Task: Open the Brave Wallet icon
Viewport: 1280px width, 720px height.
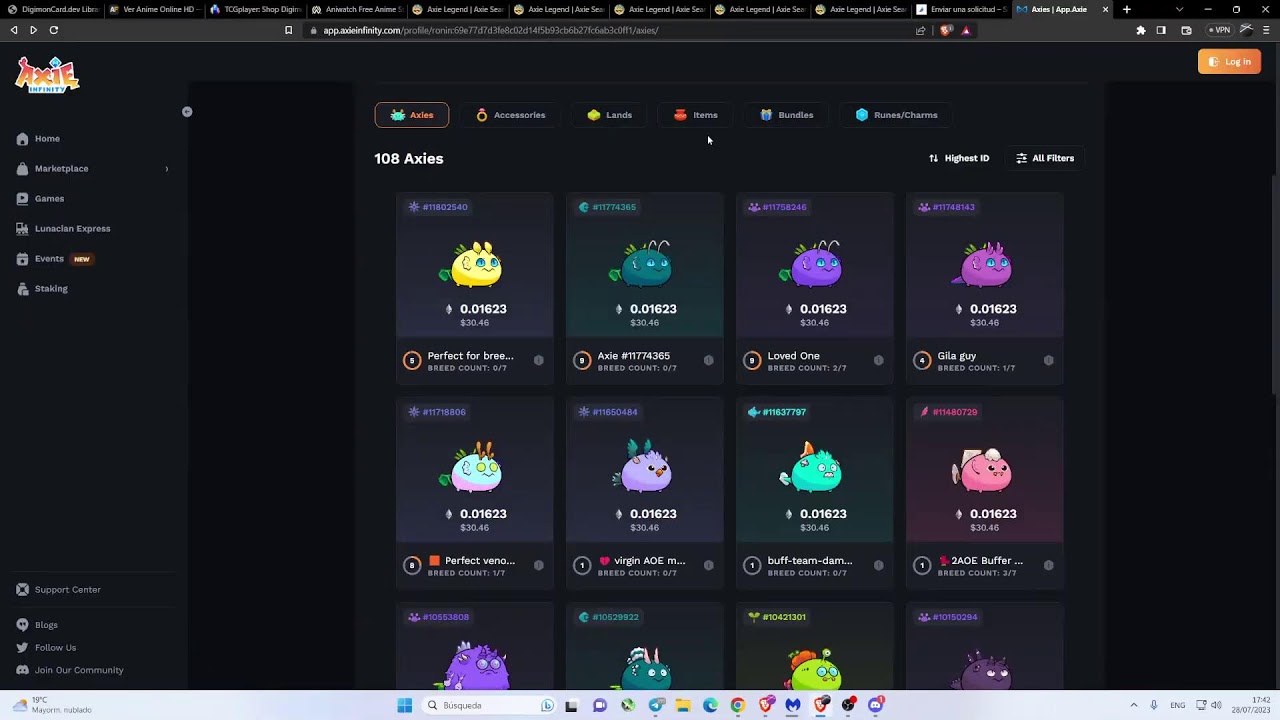Action: click(1186, 30)
